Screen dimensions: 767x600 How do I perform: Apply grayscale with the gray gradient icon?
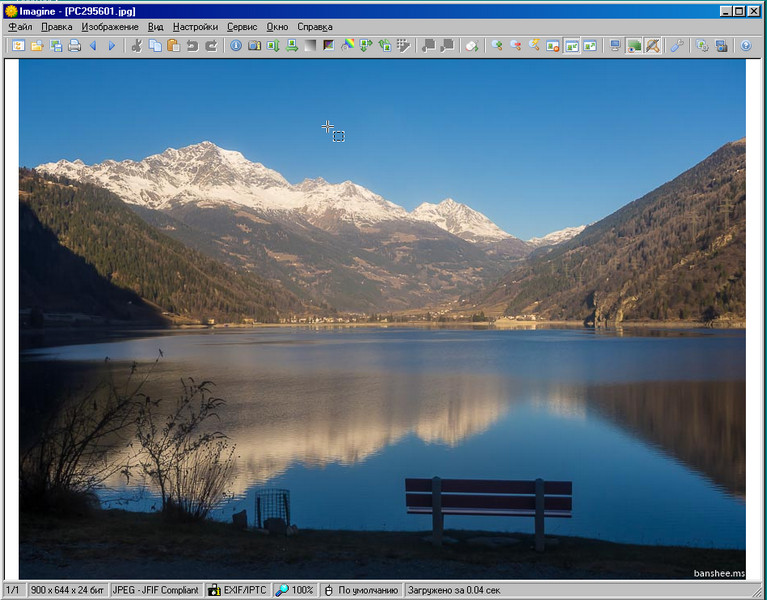(x=310, y=45)
